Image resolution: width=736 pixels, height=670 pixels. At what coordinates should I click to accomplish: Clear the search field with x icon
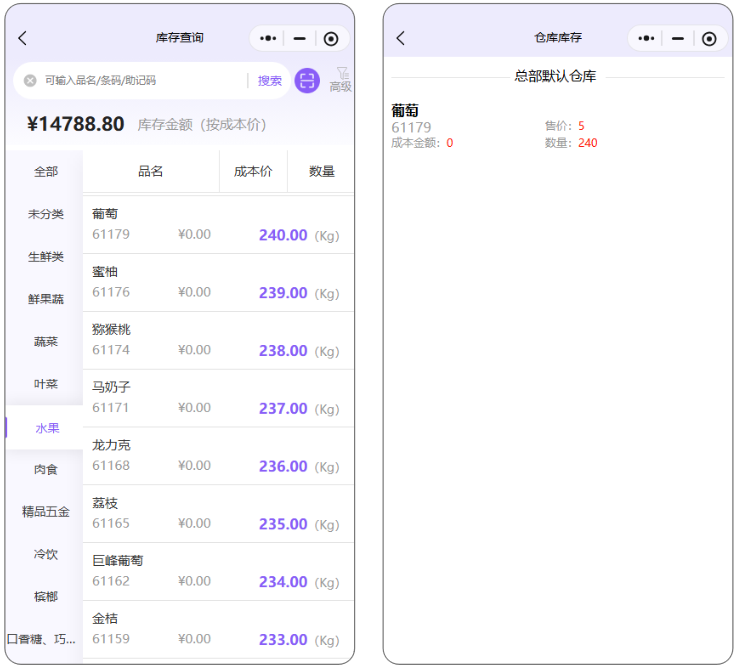tap(30, 81)
